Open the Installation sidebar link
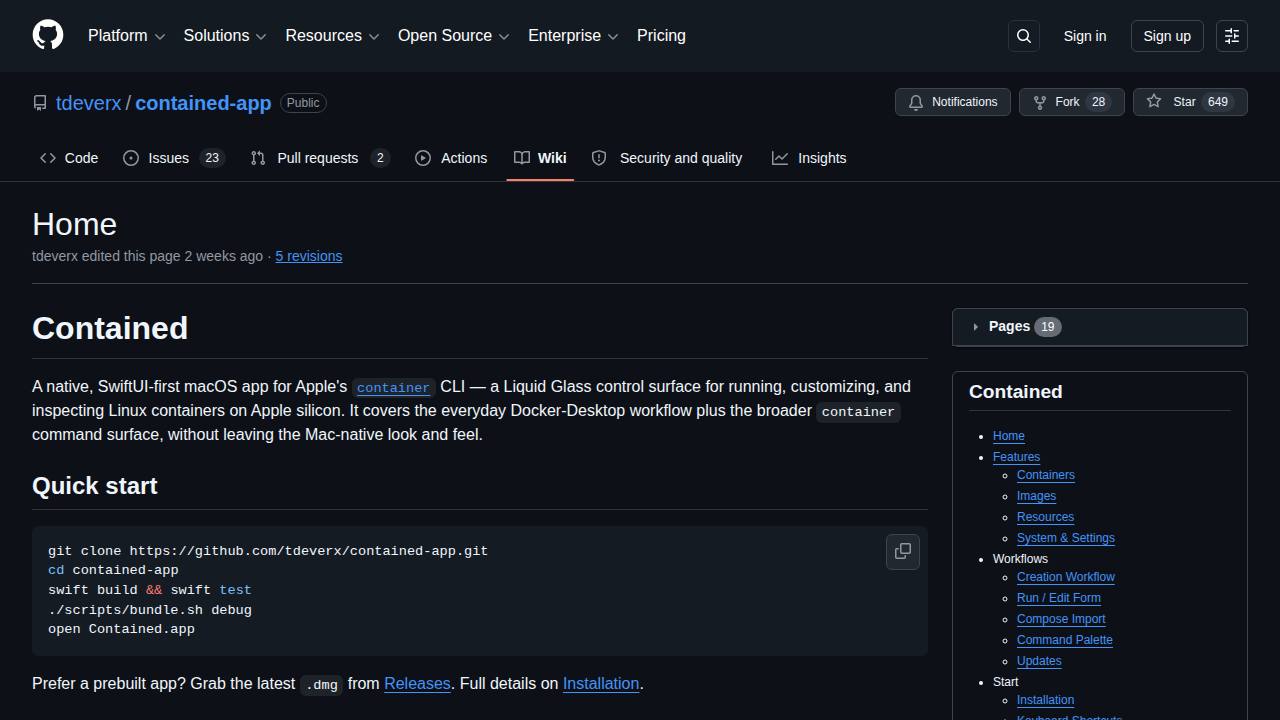Screen dimensions: 1280x720 tap(1045, 700)
